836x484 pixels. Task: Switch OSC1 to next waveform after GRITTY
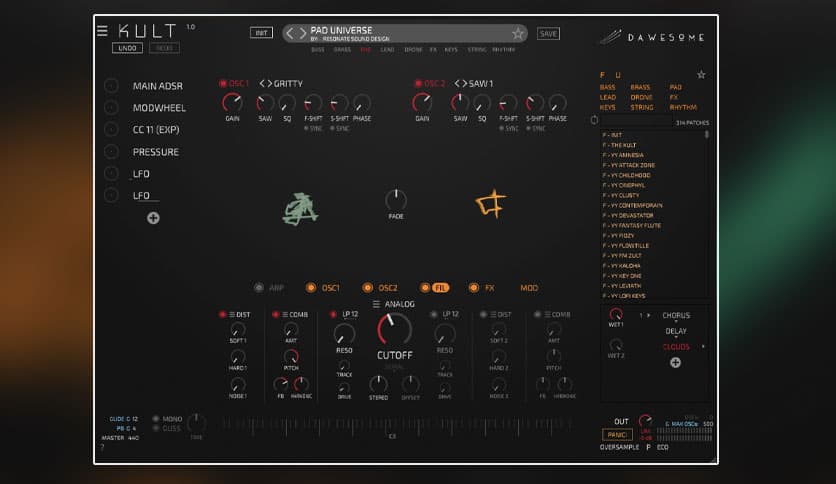coord(270,84)
